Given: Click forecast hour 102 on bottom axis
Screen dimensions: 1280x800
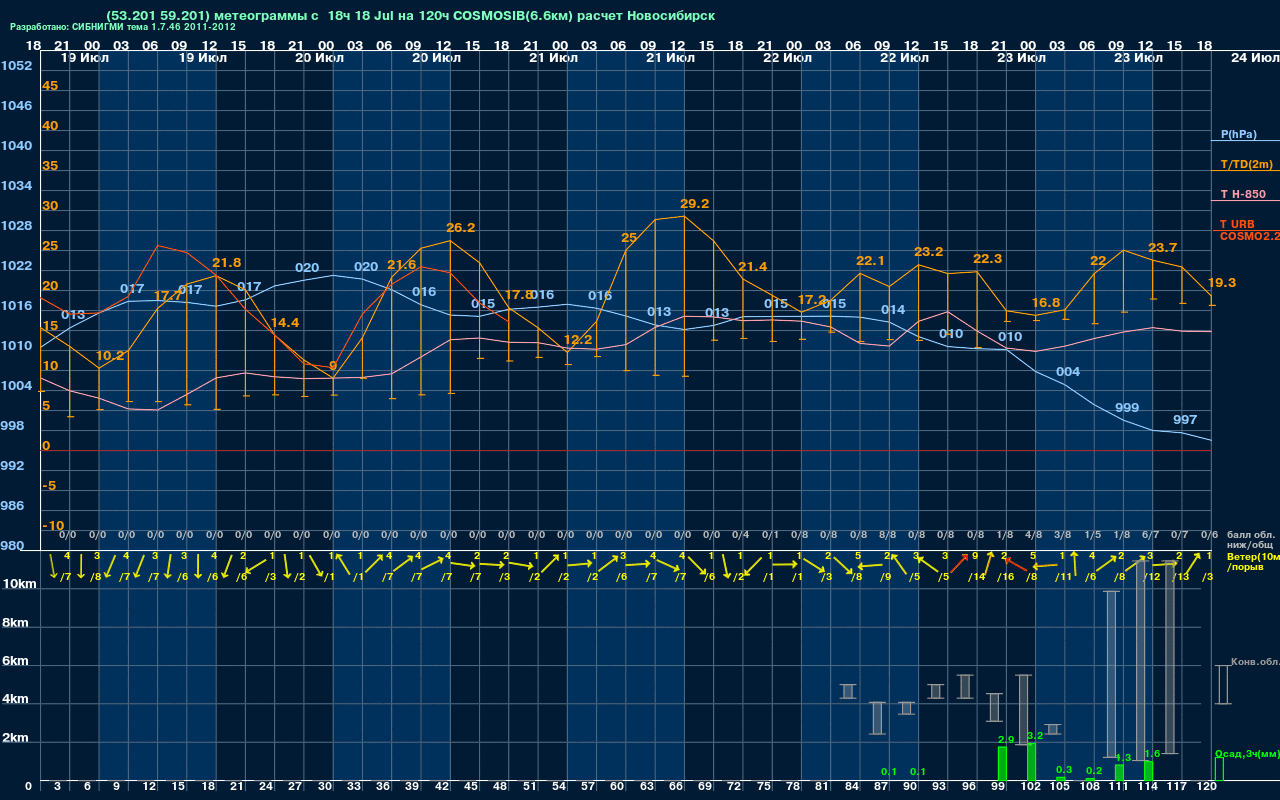Looking at the screenshot, I should pyautogui.click(x=1031, y=787).
